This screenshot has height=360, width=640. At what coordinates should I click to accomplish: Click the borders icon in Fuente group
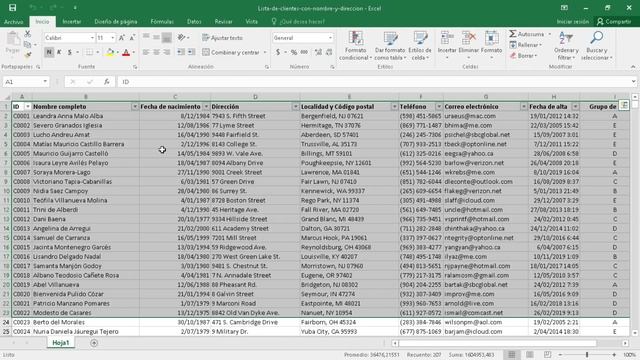point(89,52)
